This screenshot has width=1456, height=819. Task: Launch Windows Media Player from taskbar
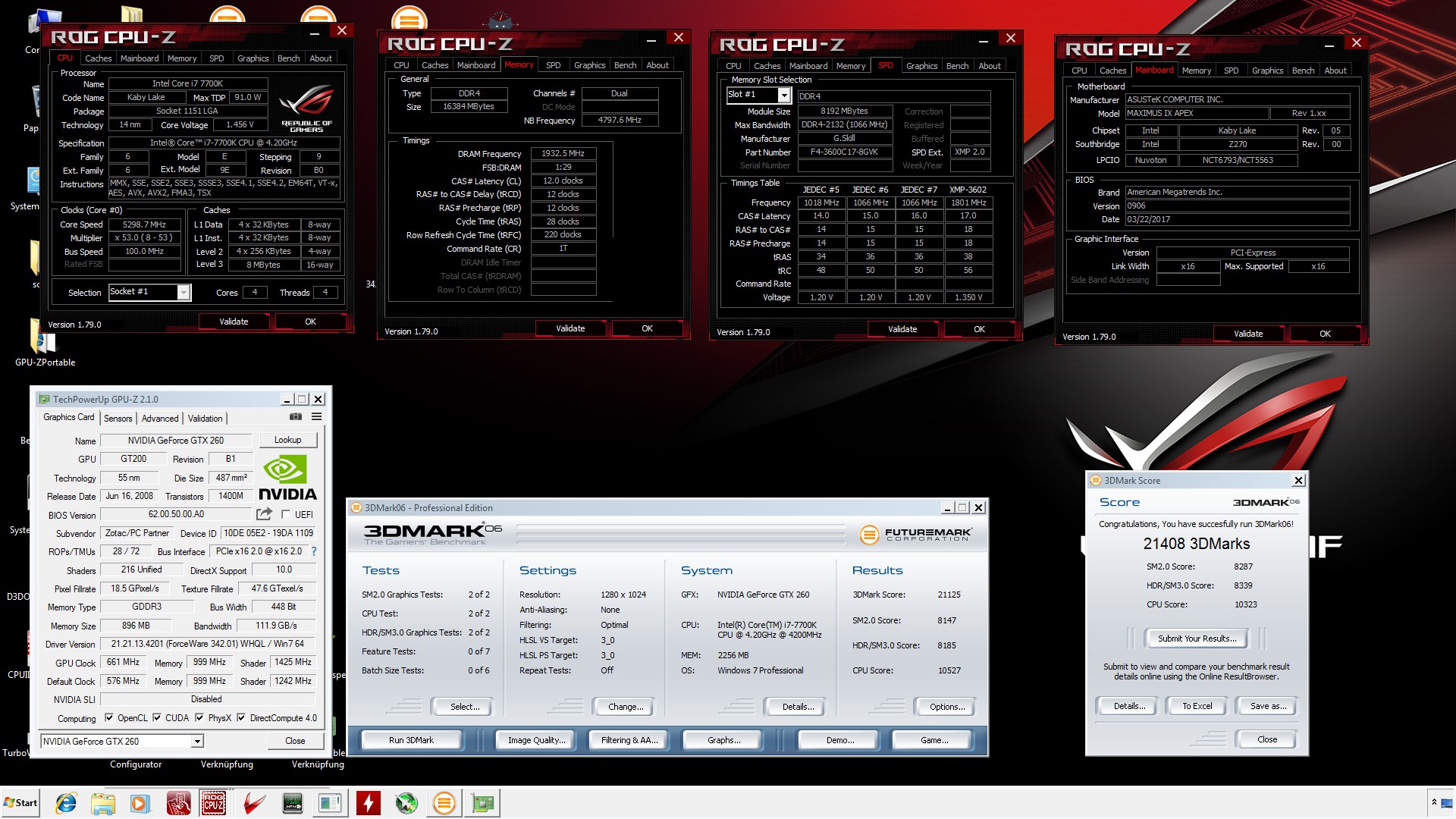coord(140,803)
